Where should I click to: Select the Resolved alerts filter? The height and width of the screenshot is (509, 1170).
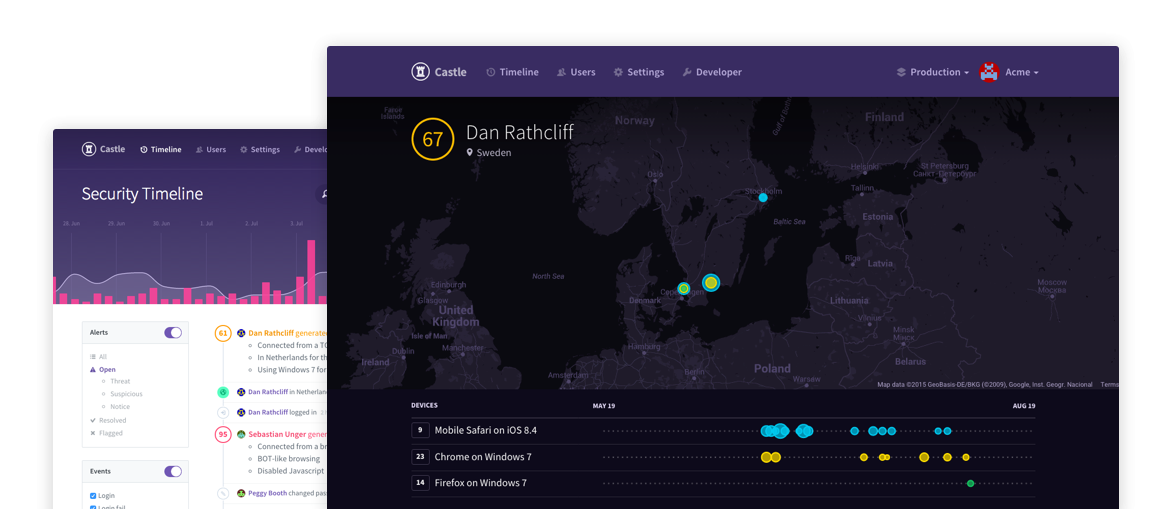(x=108, y=420)
